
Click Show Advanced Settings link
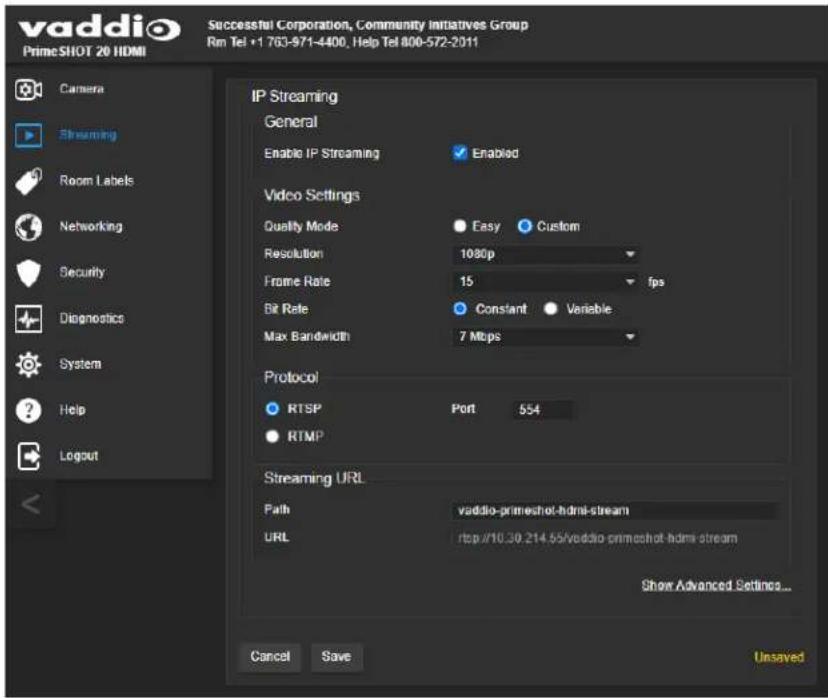[716, 585]
